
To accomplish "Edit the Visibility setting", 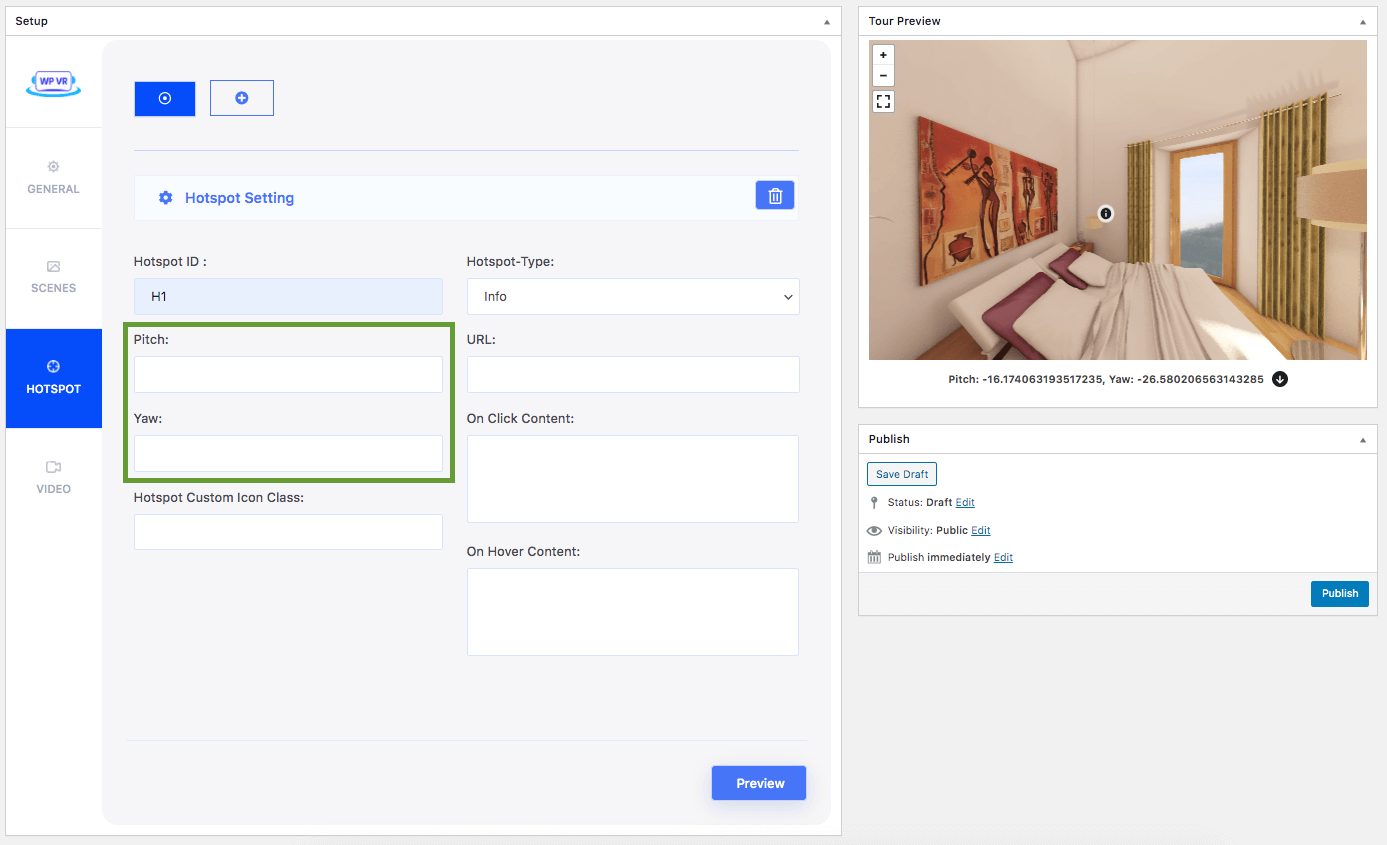I will pyautogui.click(x=981, y=531).
